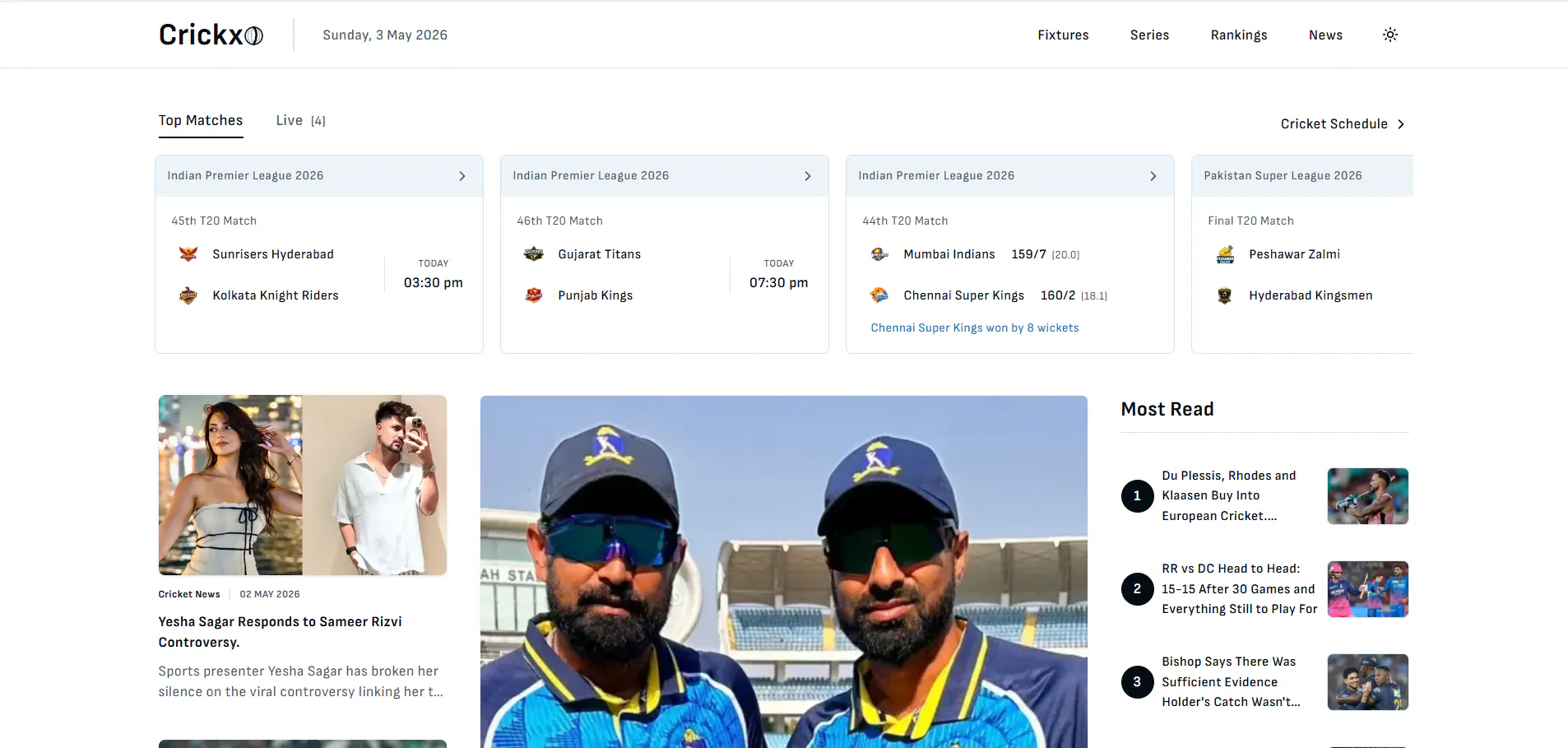Image resolution: width=1568 pixels, height=748 pixels.
Task: Click Gujarat Titans team name
Action: (x=599, y=254)
